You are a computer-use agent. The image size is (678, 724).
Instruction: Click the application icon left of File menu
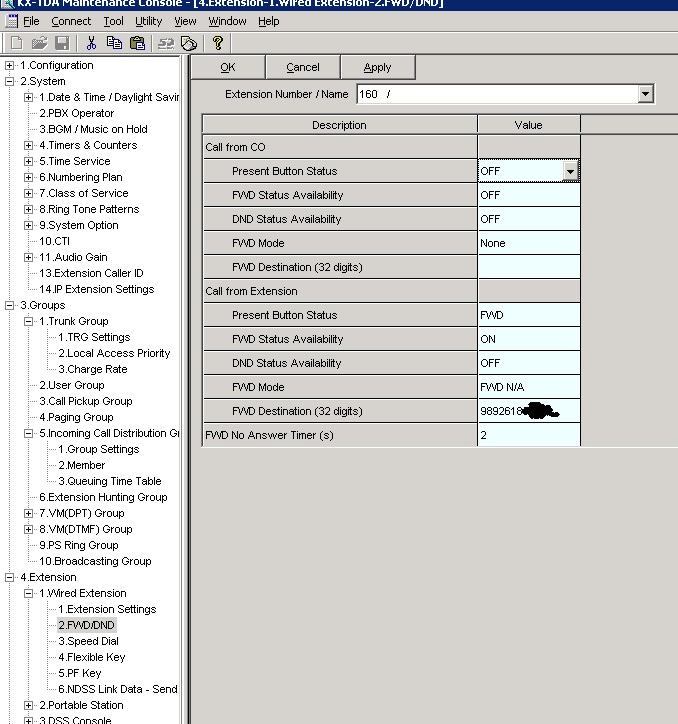12,21
